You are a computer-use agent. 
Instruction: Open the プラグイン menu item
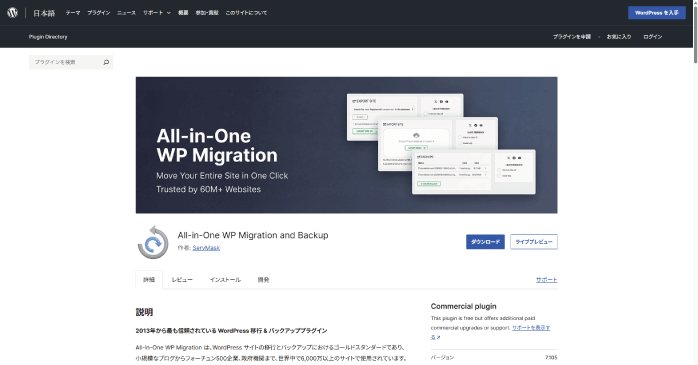pos(98,13)
